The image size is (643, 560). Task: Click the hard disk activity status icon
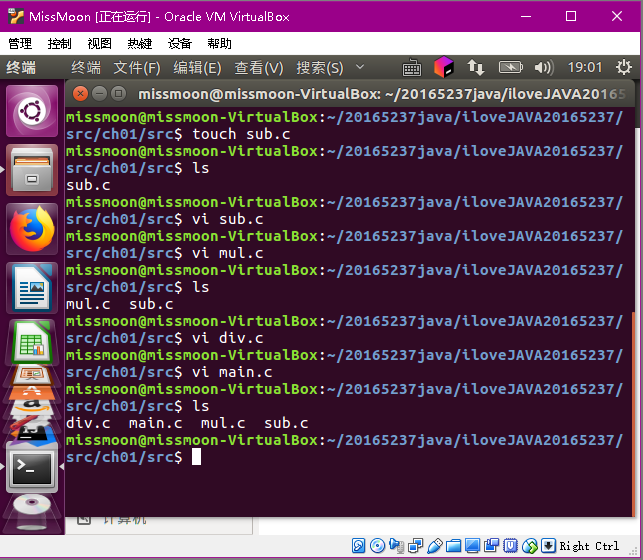coord(358,546)
